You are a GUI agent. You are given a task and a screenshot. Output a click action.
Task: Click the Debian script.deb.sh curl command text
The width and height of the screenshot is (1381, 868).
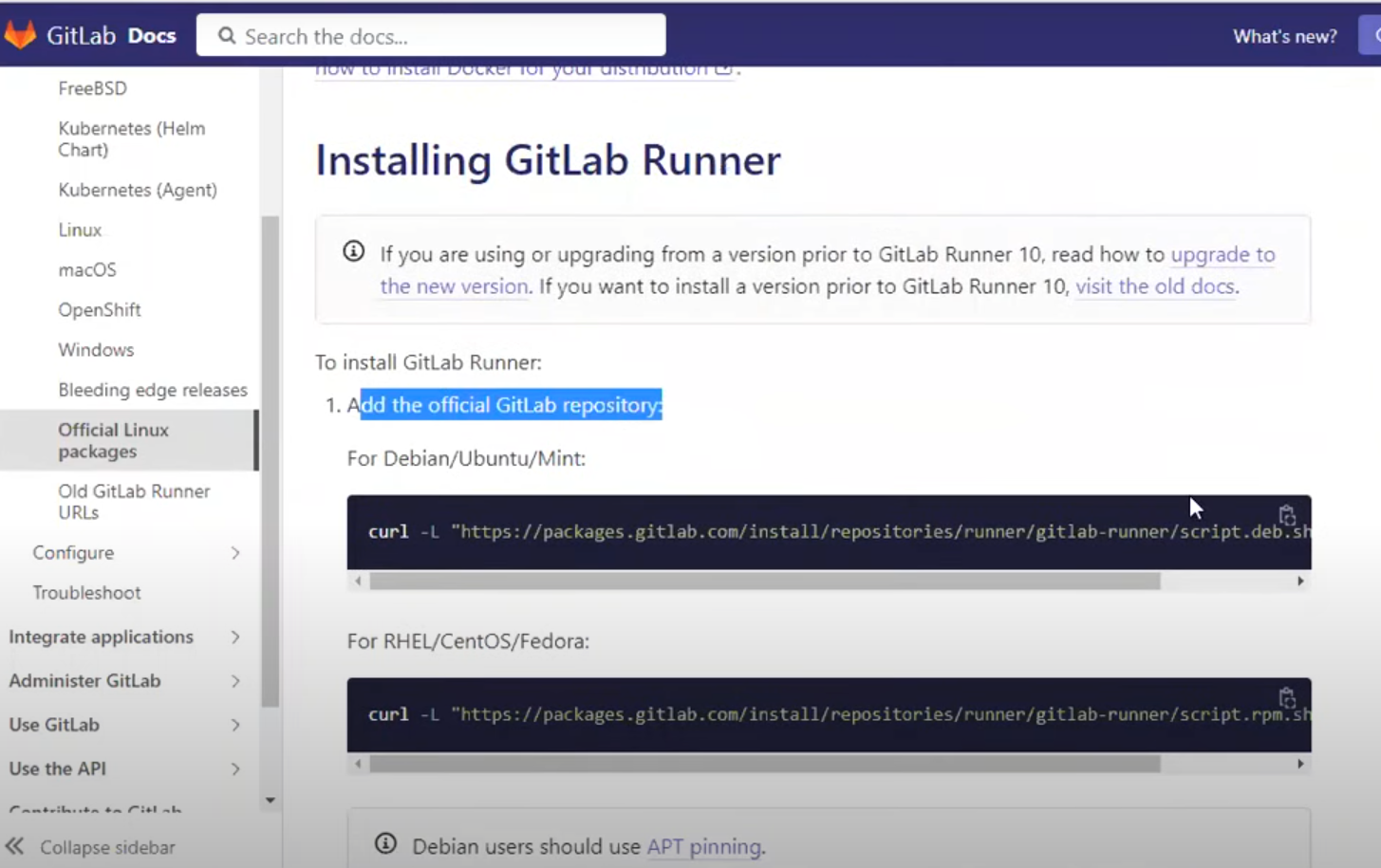(x=839, y=532)
